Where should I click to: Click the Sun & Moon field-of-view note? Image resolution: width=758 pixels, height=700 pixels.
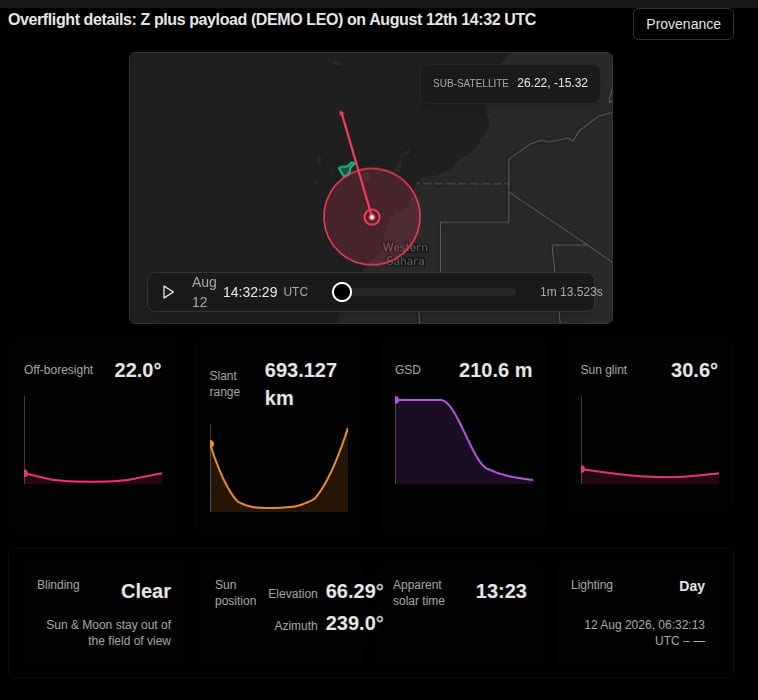pos(109,633)
